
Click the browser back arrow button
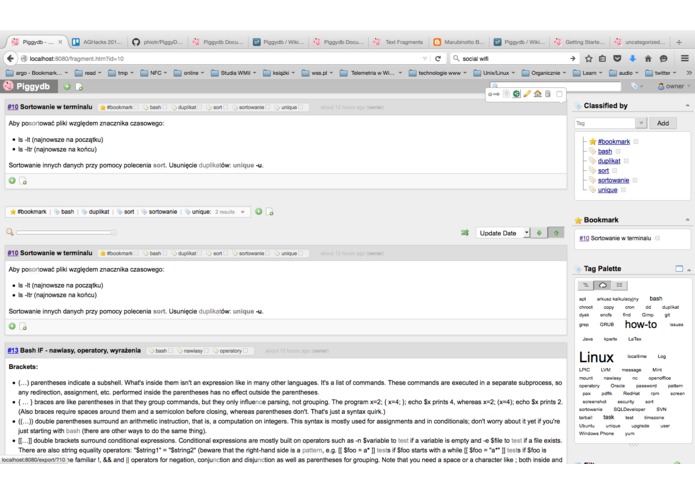point(10,58)
